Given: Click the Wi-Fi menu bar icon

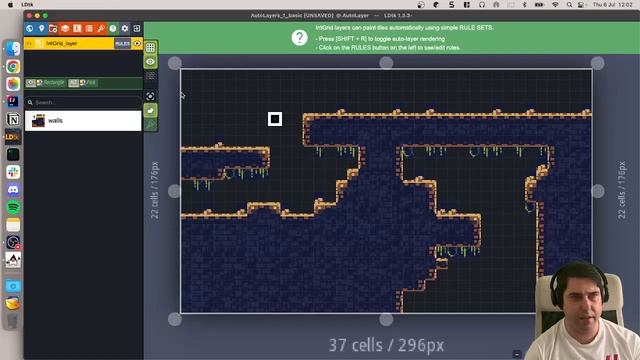Looking at the screenshot, I should click(x=555, y=4).
